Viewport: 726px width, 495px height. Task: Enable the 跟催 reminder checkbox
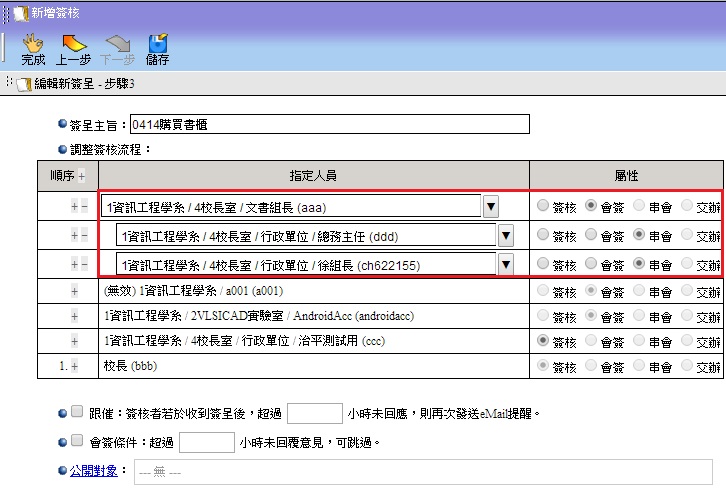coord(77,411)
